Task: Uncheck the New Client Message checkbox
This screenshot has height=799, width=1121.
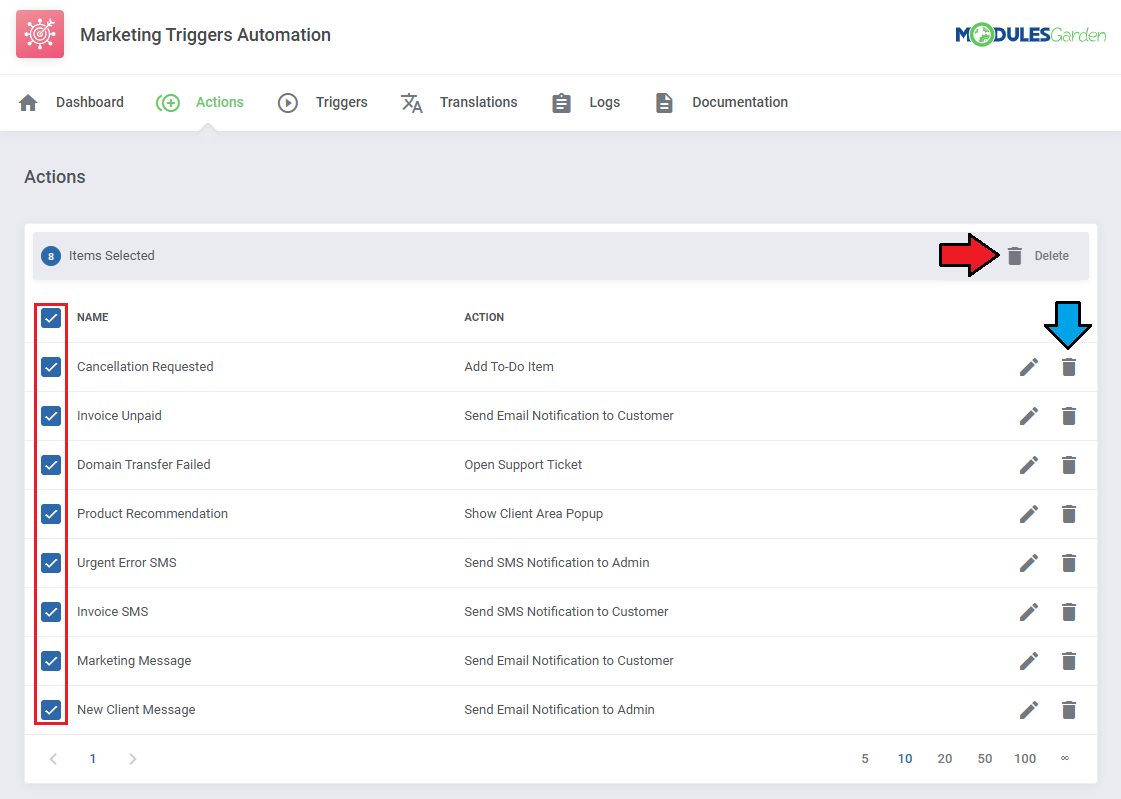Action: tap(51, 710)
